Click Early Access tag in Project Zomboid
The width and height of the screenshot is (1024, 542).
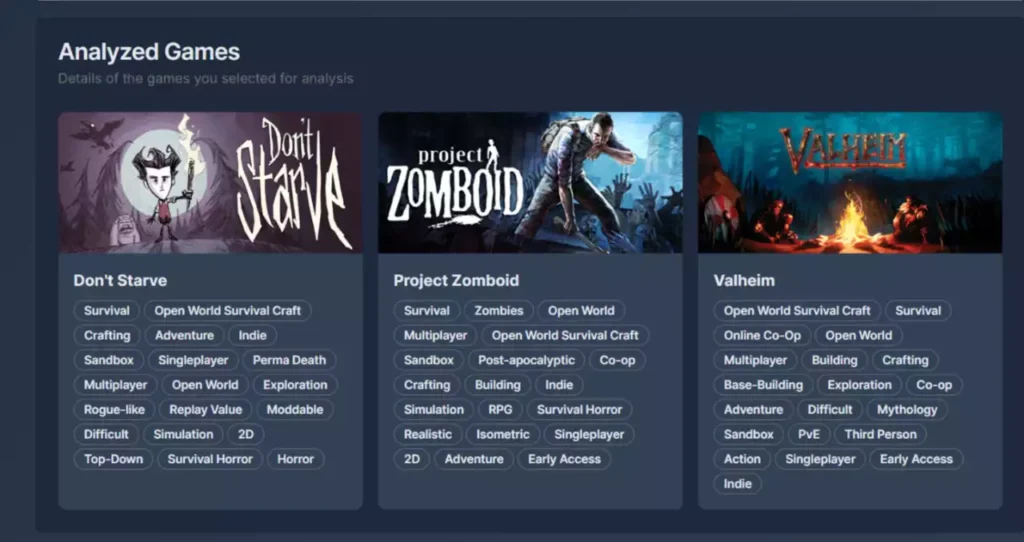click(x=564, y=459)
